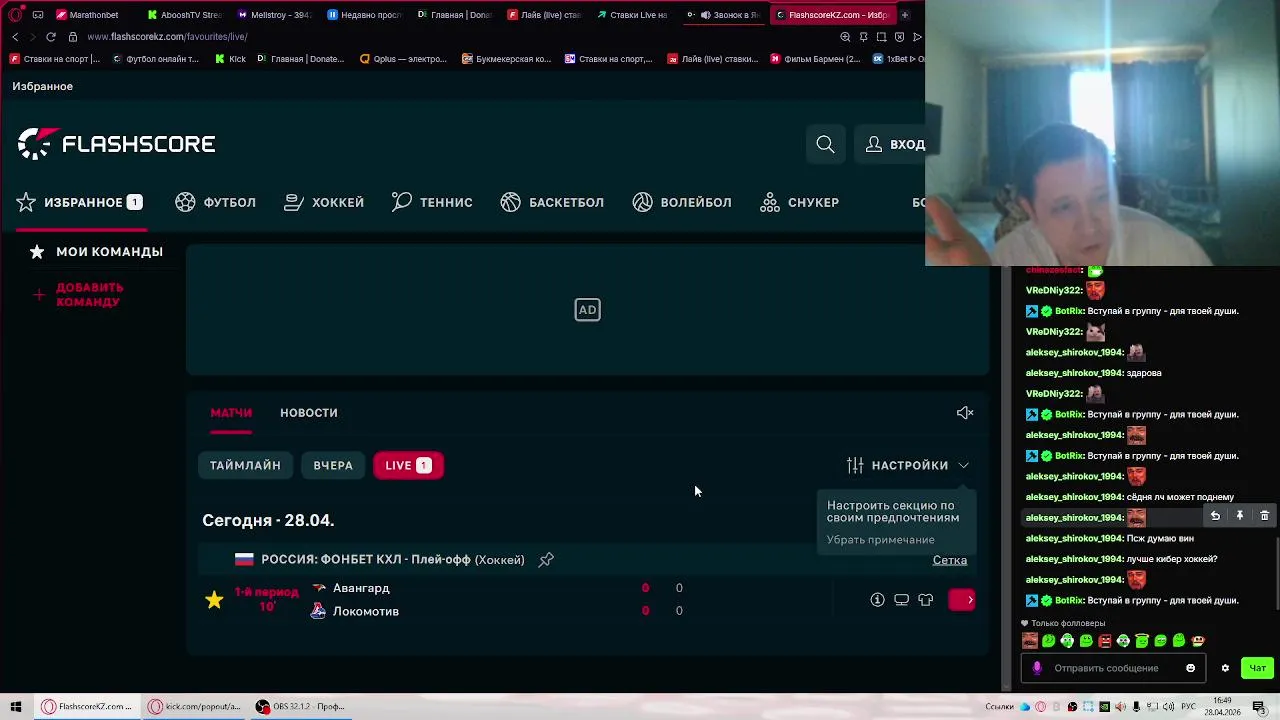
Task: Open the 1xBet bookmark
Action: [x=897, y=59]
